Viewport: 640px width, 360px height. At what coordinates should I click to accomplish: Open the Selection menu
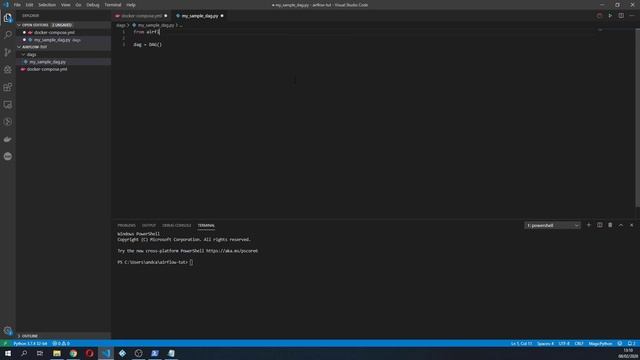[47, 5]
